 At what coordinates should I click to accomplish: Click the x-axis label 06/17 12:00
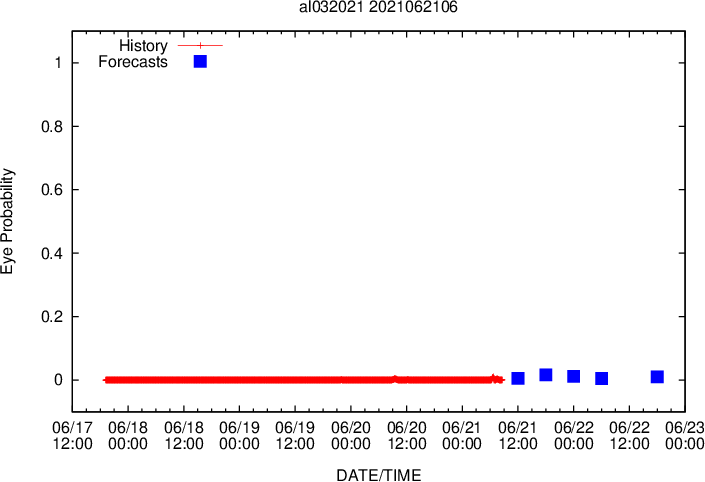pyautogui.click(x=72, y=436)
